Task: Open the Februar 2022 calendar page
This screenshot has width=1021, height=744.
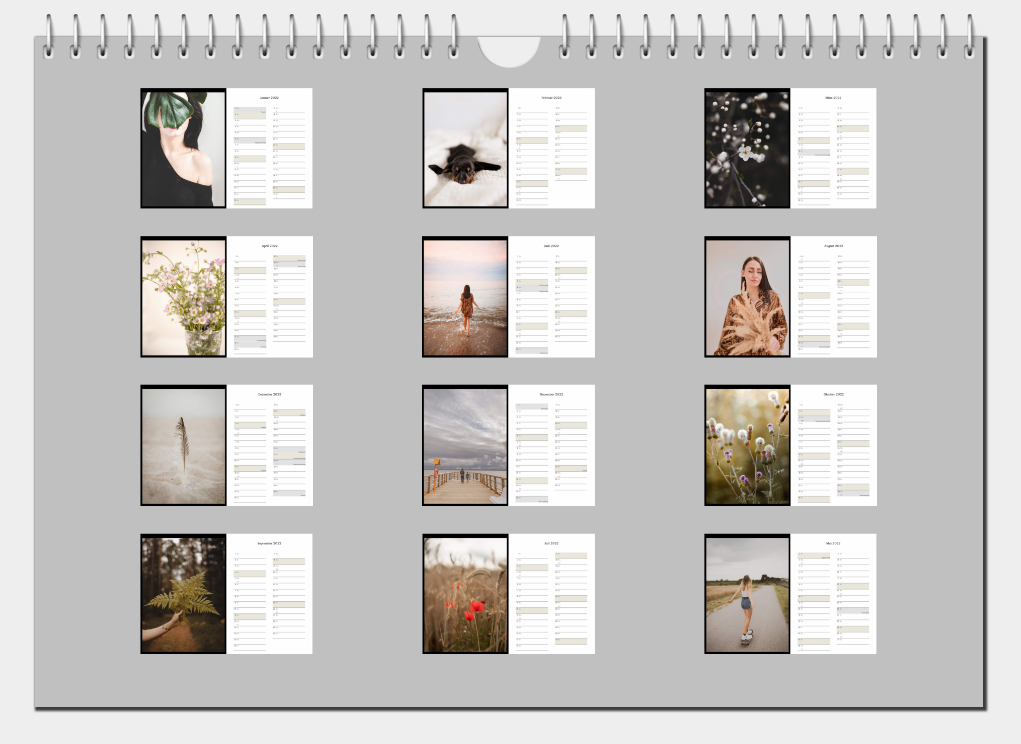Action: [x=552, y=149]
